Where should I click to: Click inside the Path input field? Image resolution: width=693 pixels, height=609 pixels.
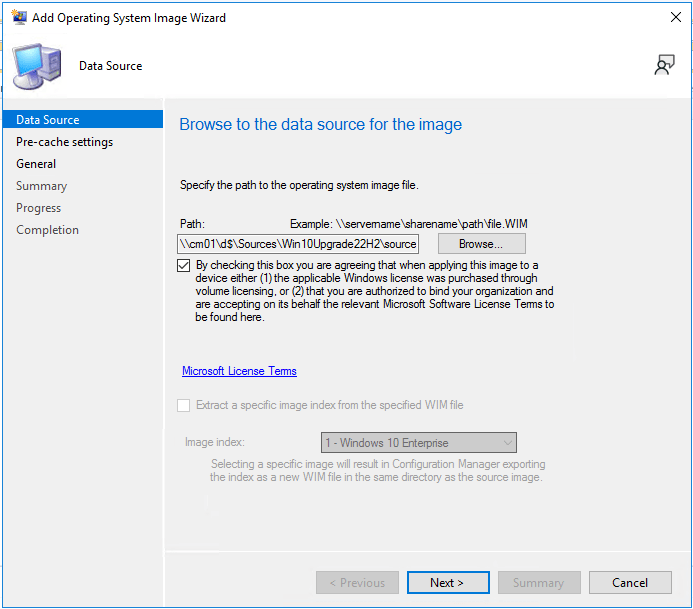[x=298, y=244]
